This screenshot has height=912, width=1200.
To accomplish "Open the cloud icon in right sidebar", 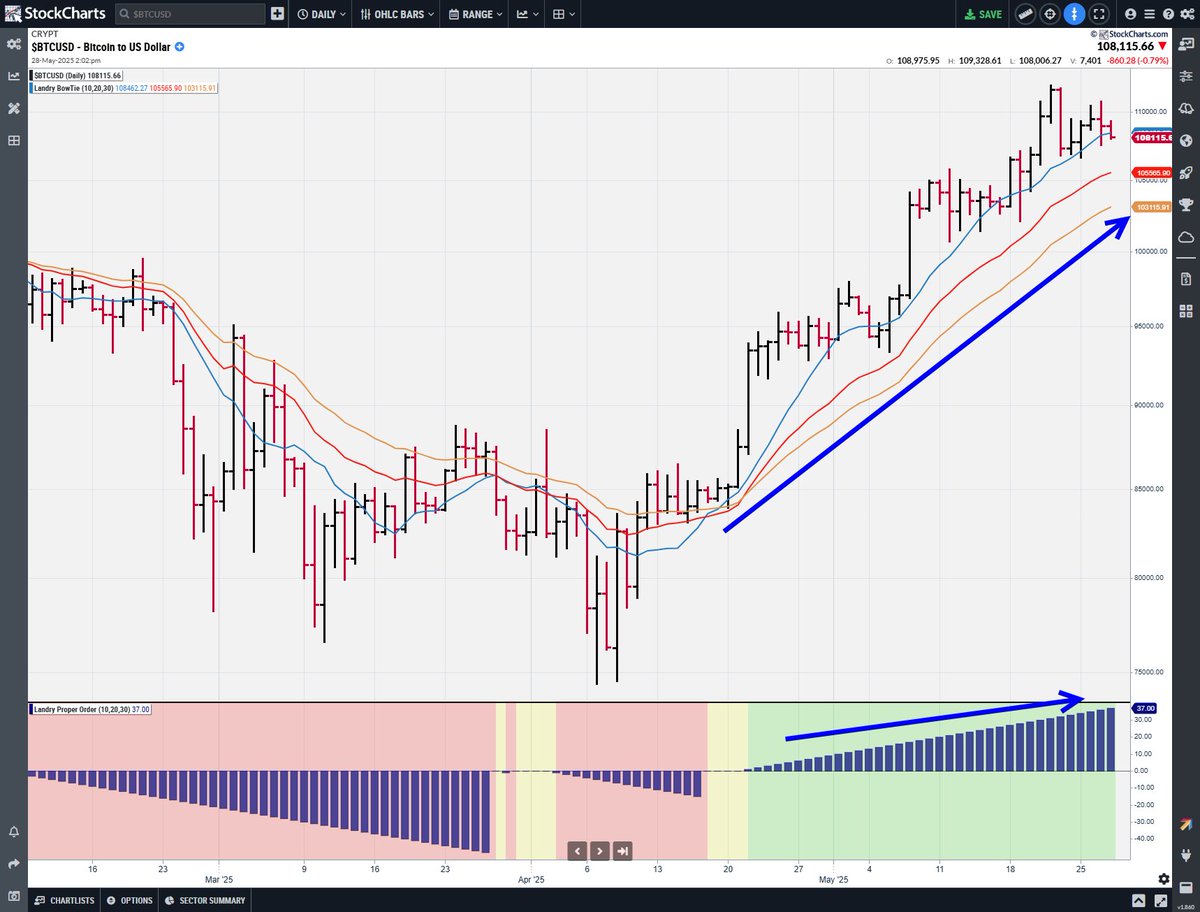I will [x=1186, y=237].
